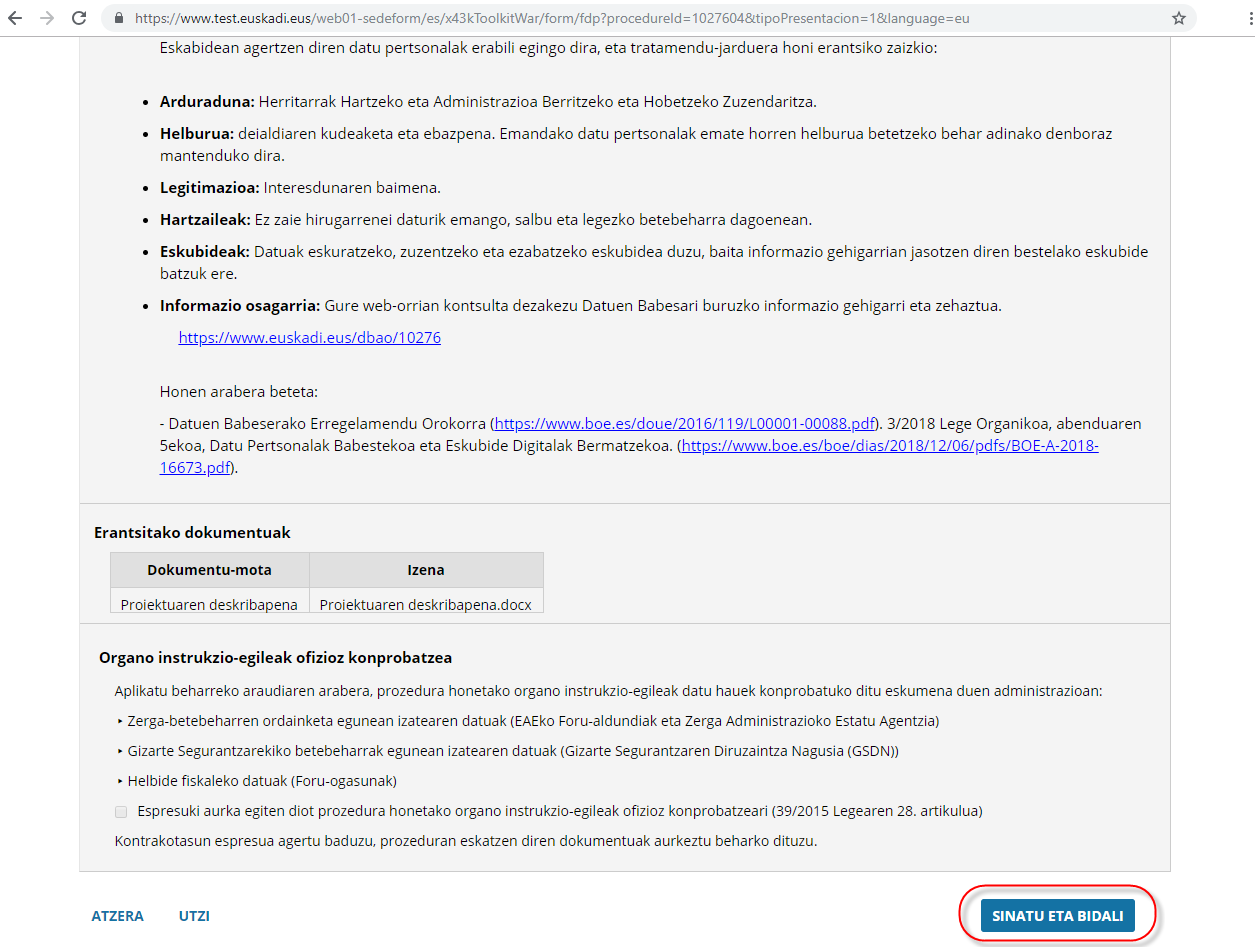Click UTZI to quit the form
This screenshot has height=947, width=1255.
pyautogui.click(x=194, y=916)
